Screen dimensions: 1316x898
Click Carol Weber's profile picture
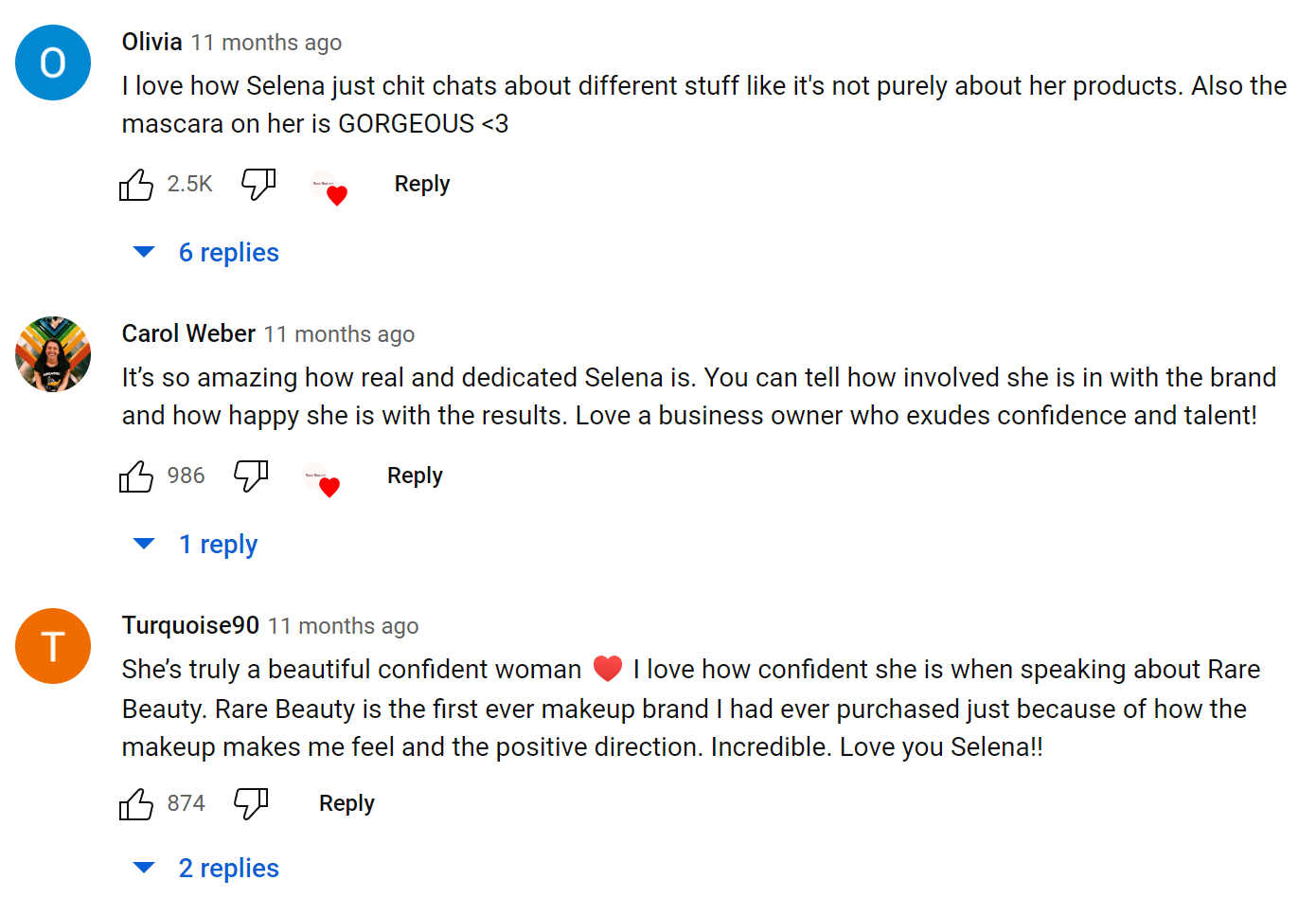pyautogui.click(x=53, y=354)
